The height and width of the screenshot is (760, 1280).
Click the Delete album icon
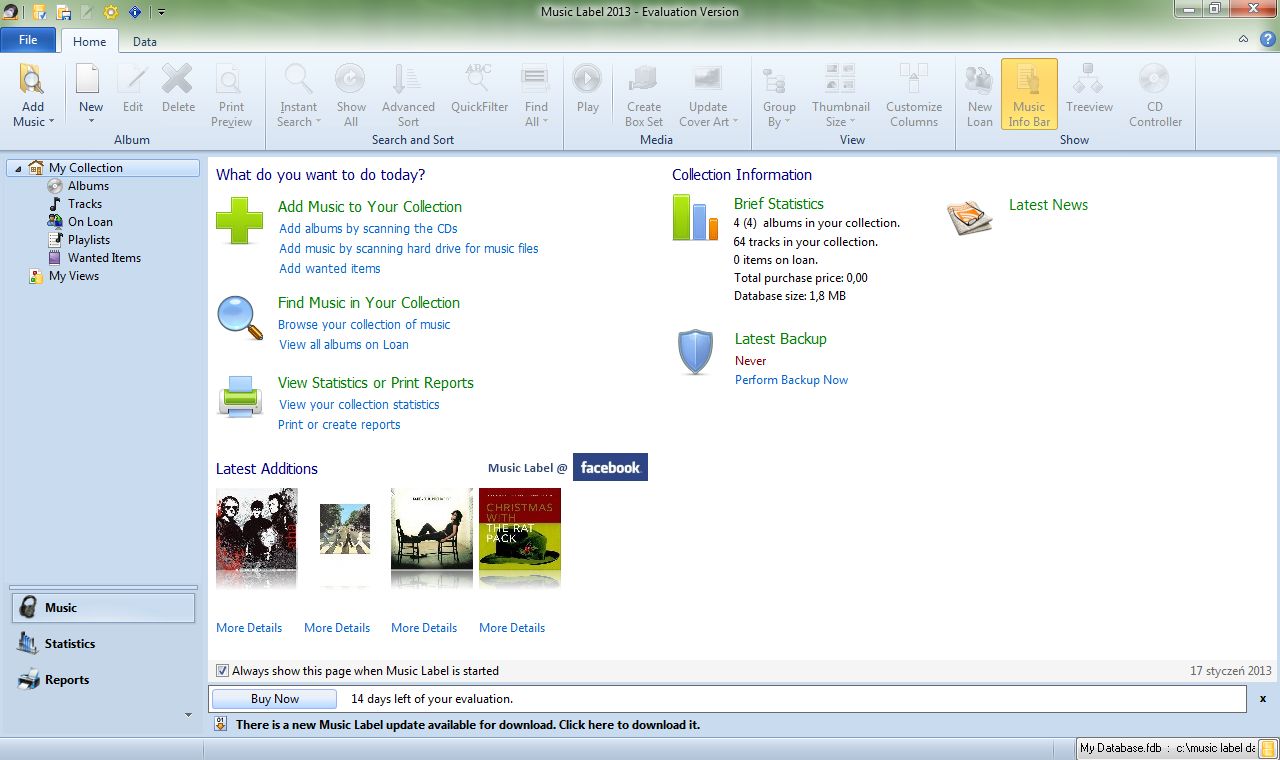pos(178,79)
